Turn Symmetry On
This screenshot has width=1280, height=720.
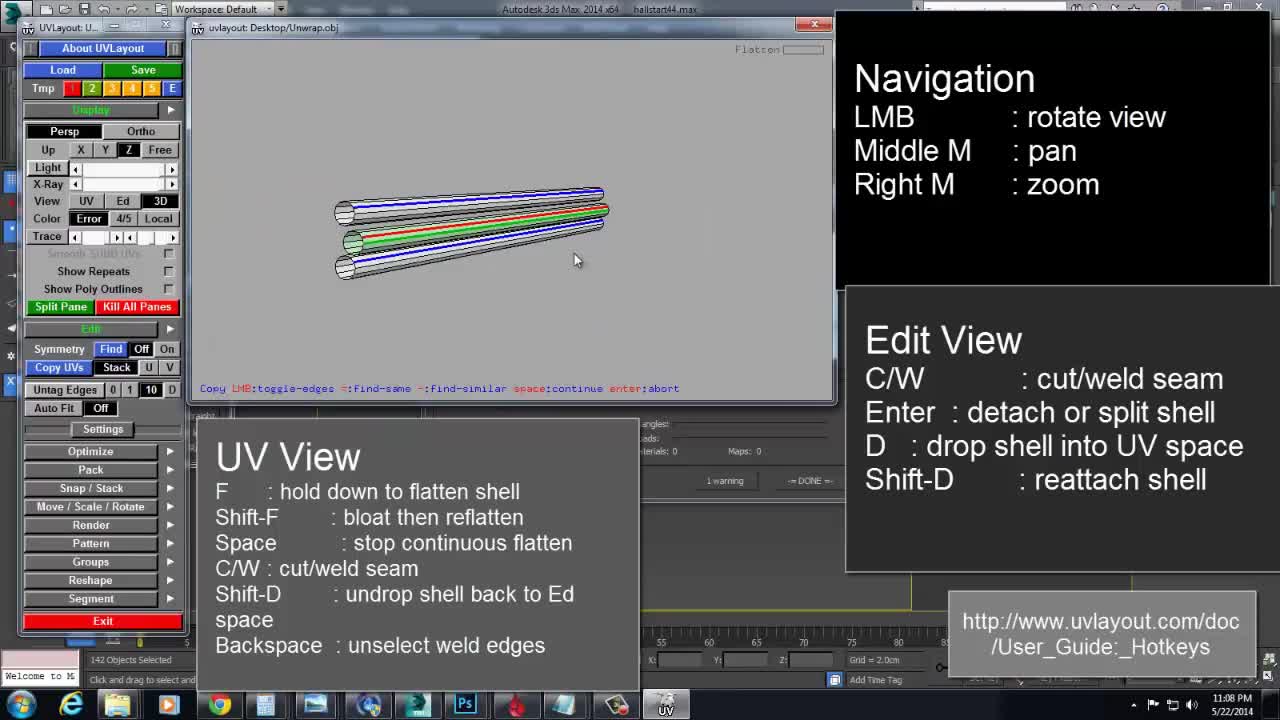click(166, 349)
